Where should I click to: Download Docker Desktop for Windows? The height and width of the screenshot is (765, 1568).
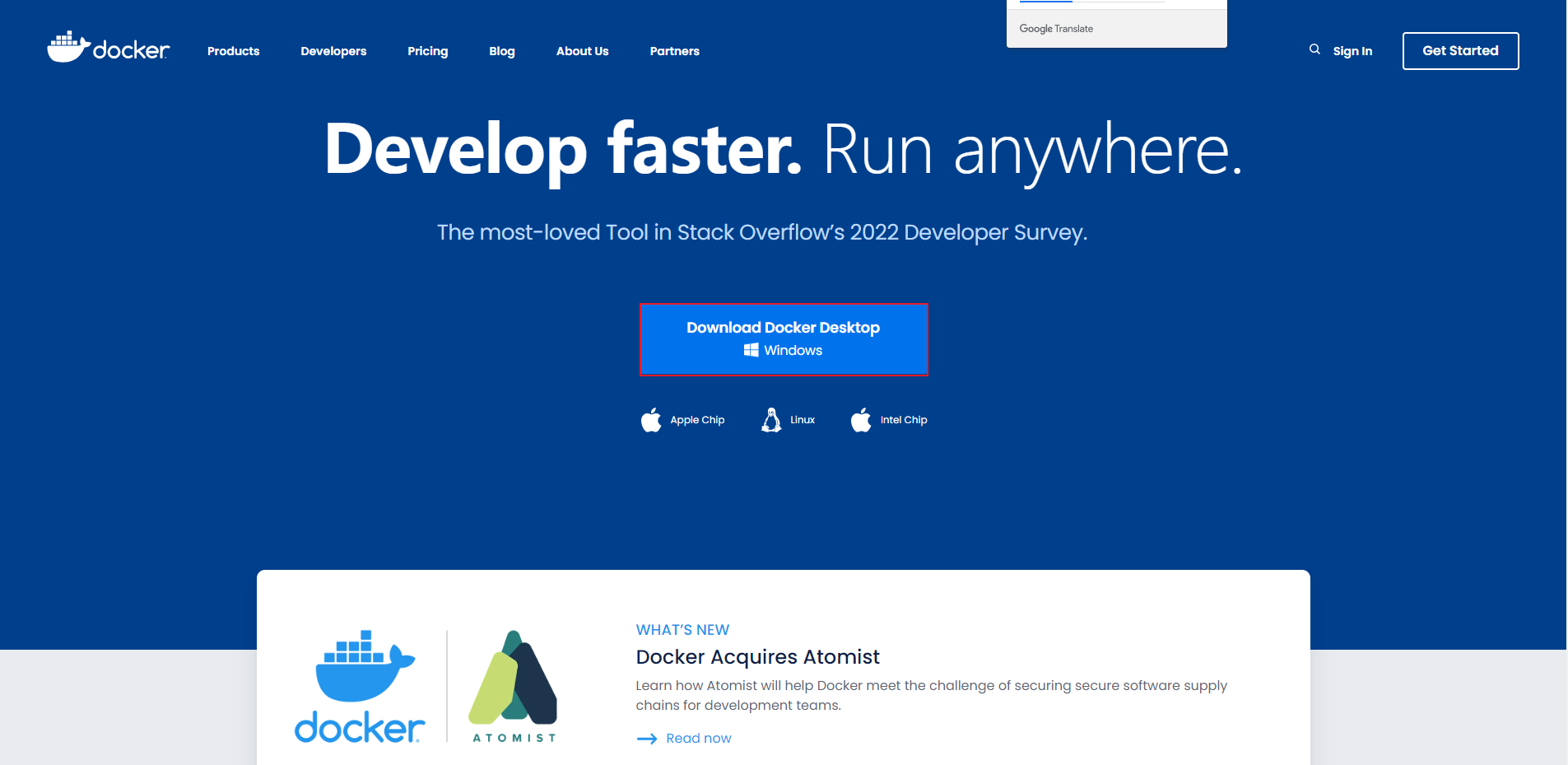[x=784, y=339]
